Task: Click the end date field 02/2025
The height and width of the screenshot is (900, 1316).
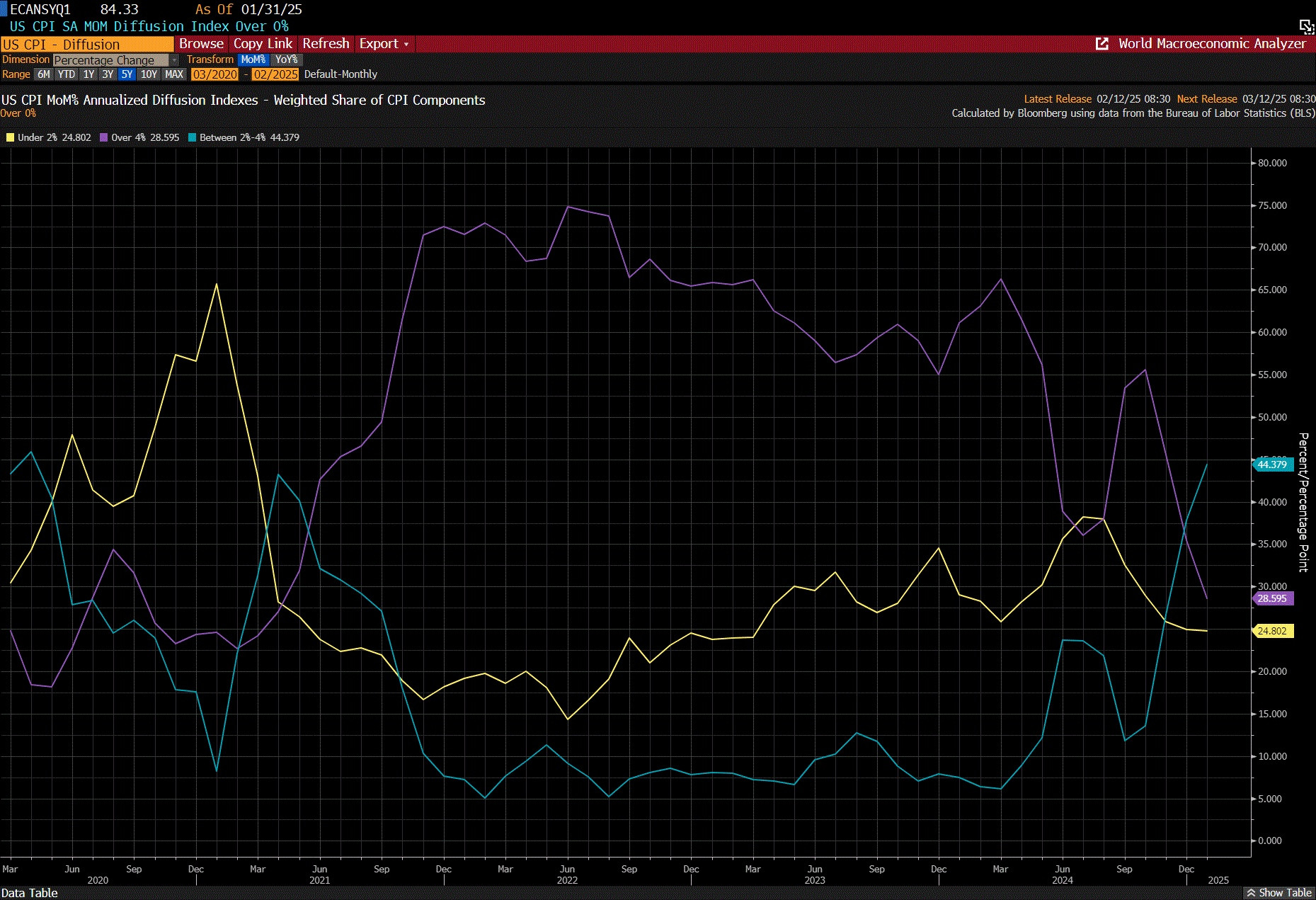Action: point(275,74)
